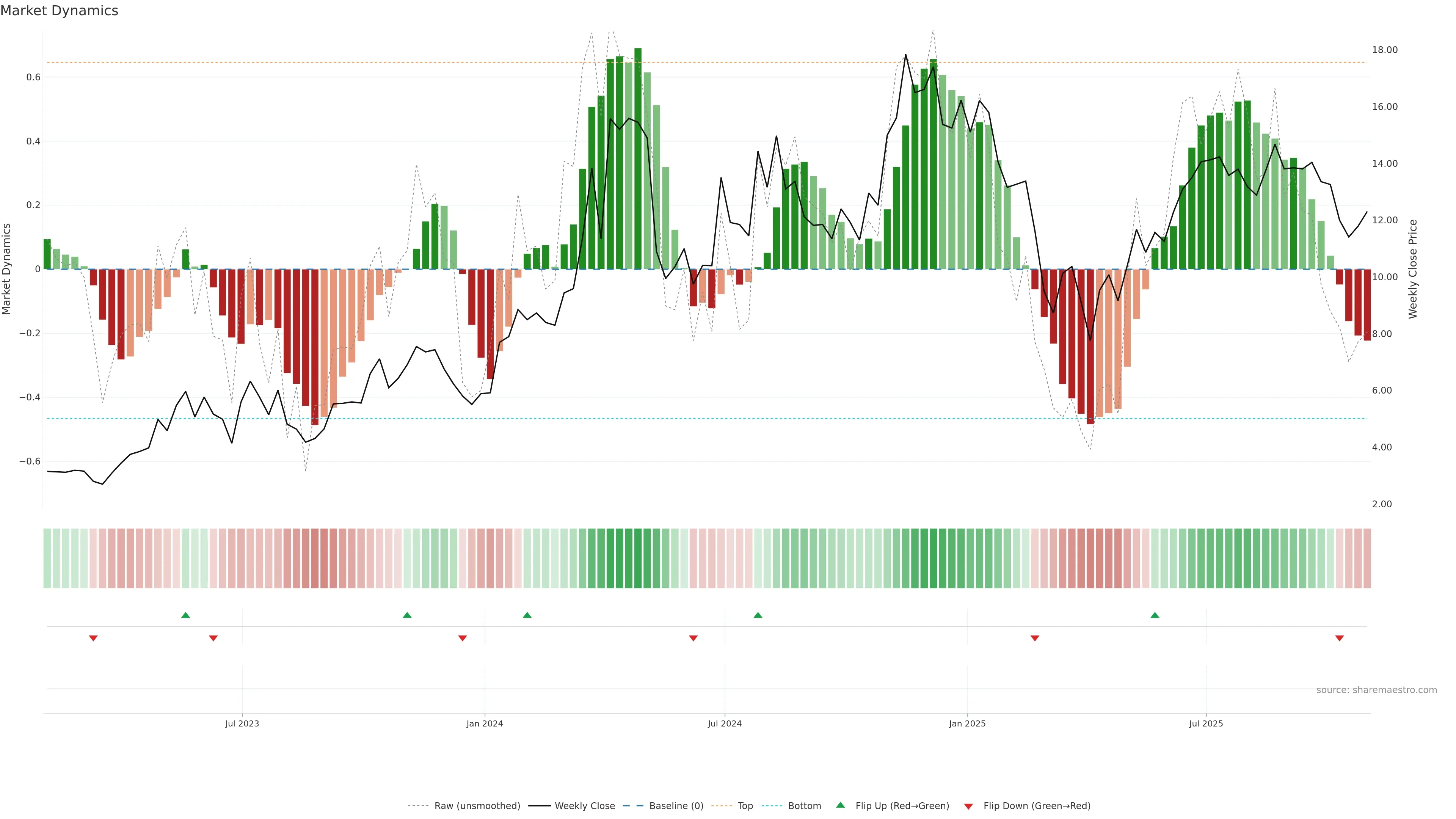Click the last red flip-down marker after Jul 2025
Screen dimensions: 1456x819
coord(1339,638)
